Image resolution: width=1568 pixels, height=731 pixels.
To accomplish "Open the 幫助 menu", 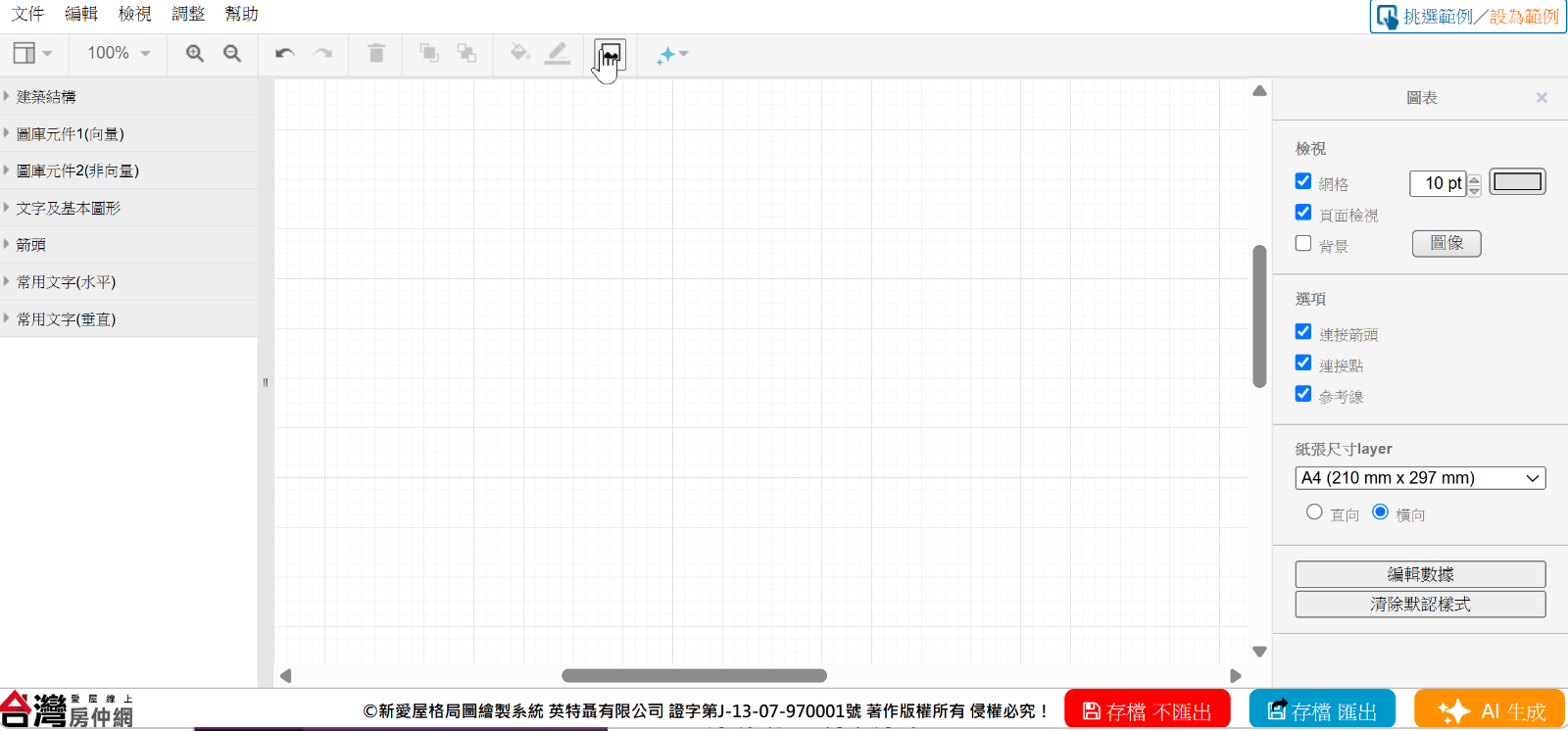I will pos(242,14).
